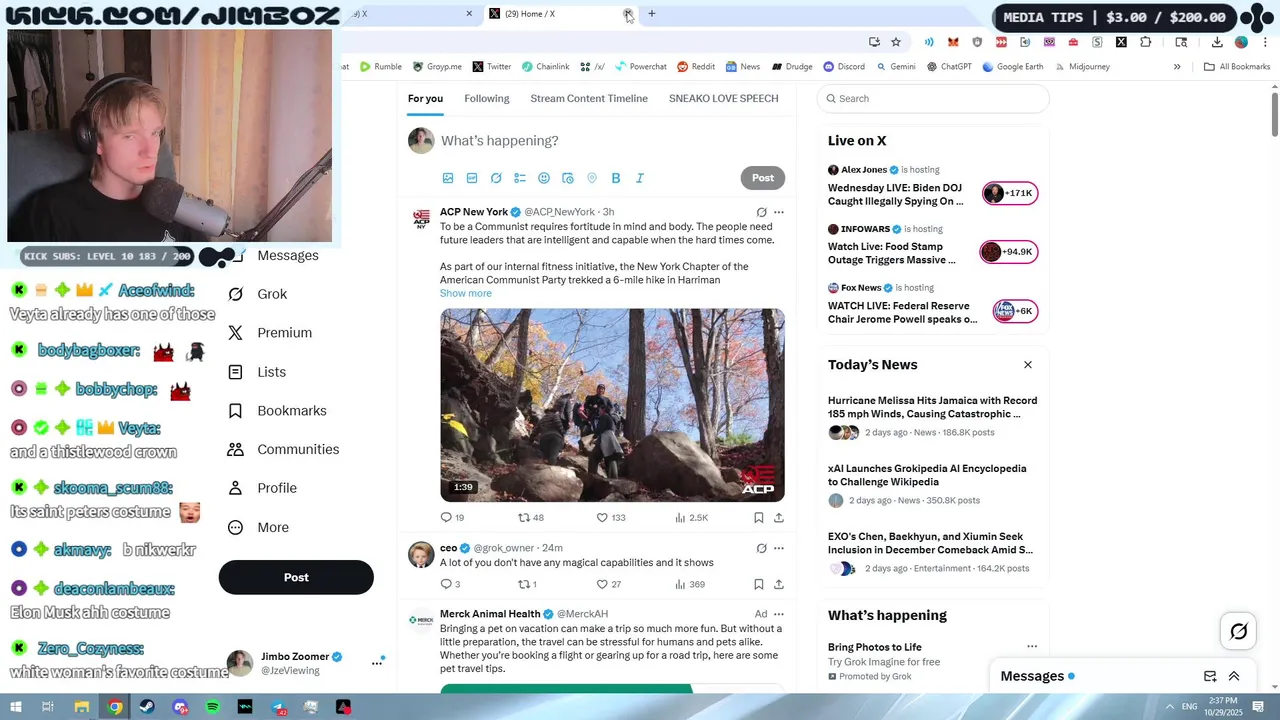1280x720 pixels.
Task: Bookmark the ACP New York post
Action: point(759,517)
